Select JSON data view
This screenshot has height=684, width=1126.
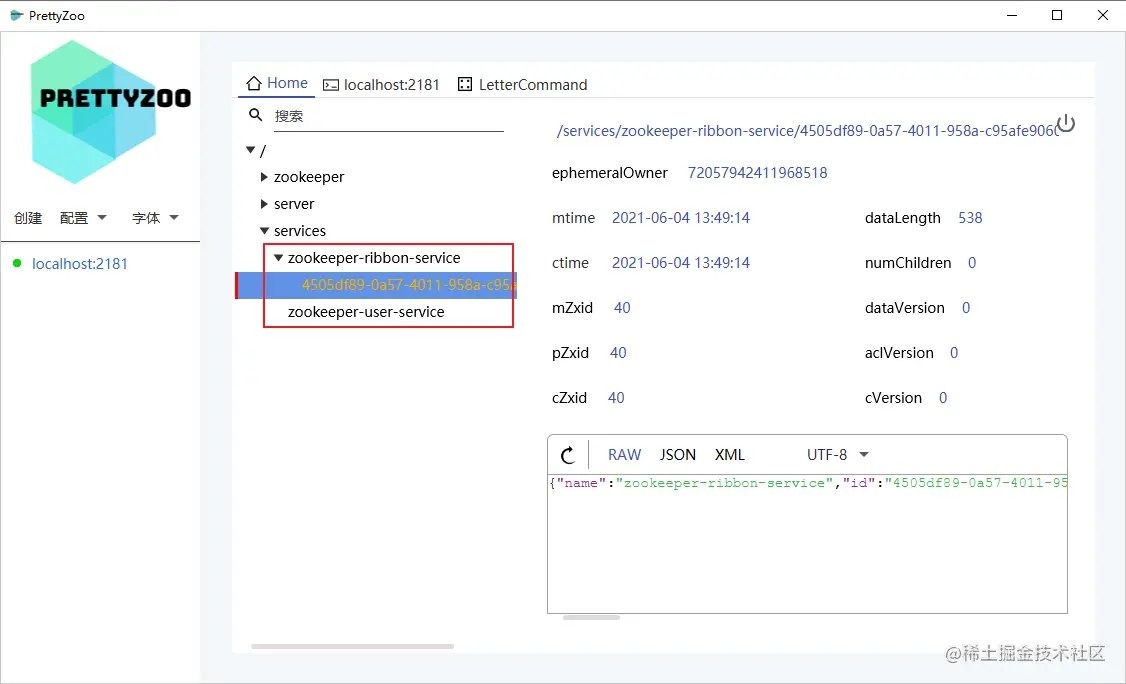pos(677,455)
